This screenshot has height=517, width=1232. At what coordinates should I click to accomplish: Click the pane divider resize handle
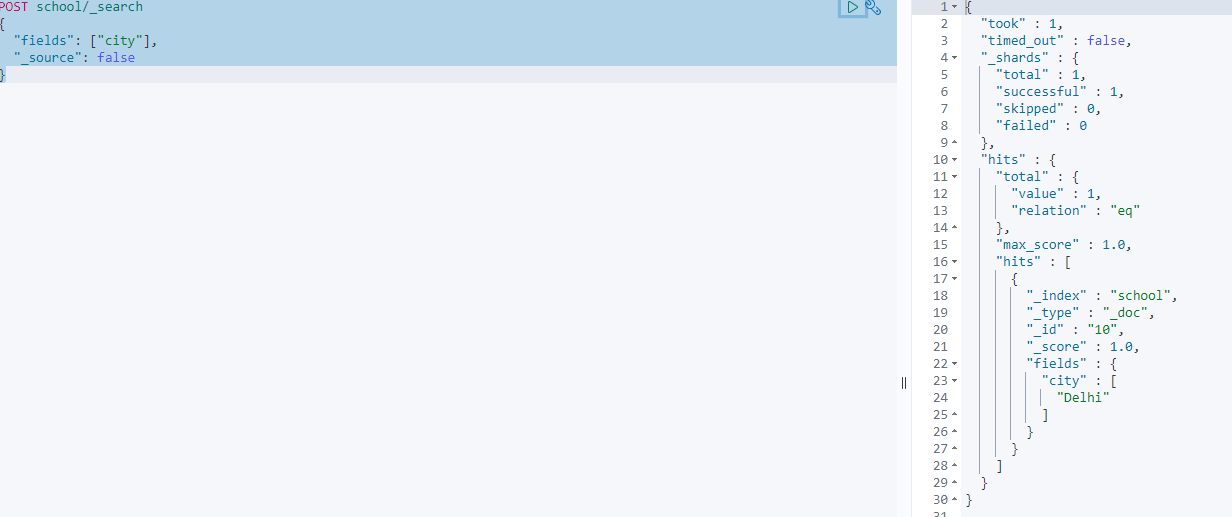pos(904,382)
